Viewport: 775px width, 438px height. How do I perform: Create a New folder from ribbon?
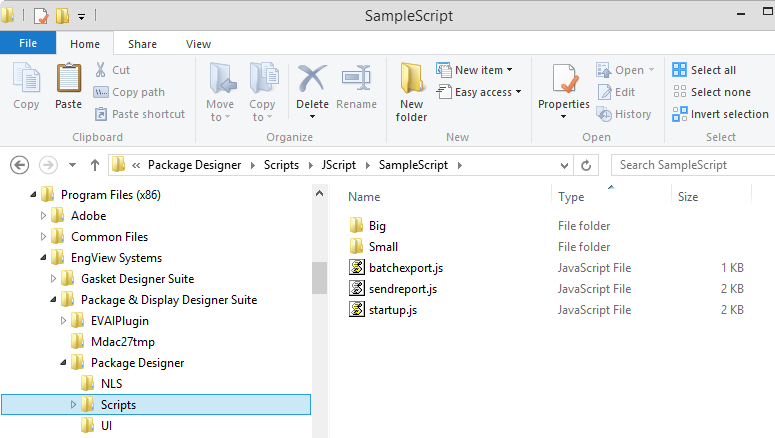pos(411,92)
